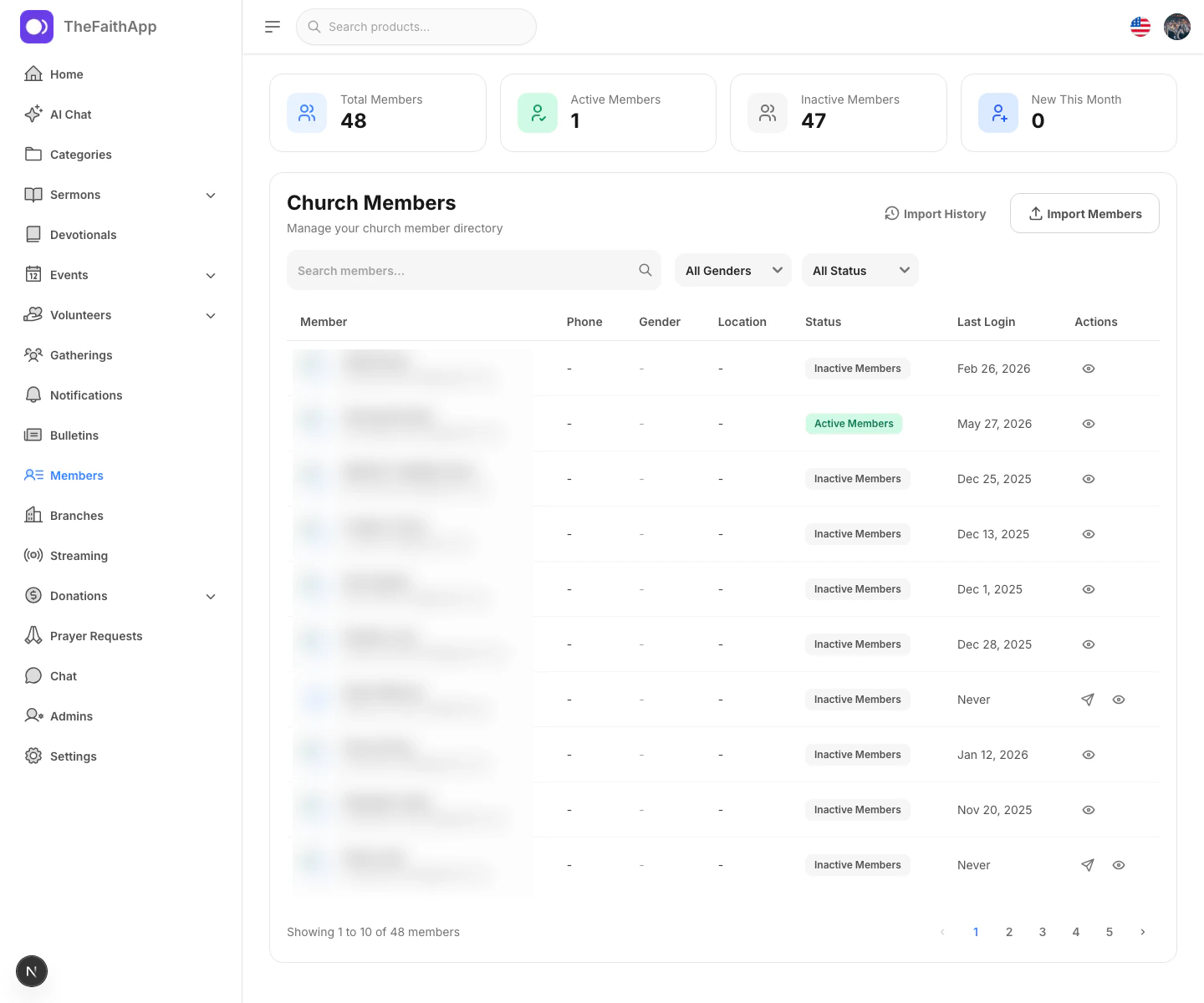The image size is (1204, 1003).
Task: View member with last login Dec 1, 2025
Action: [x=1089, y=589]
